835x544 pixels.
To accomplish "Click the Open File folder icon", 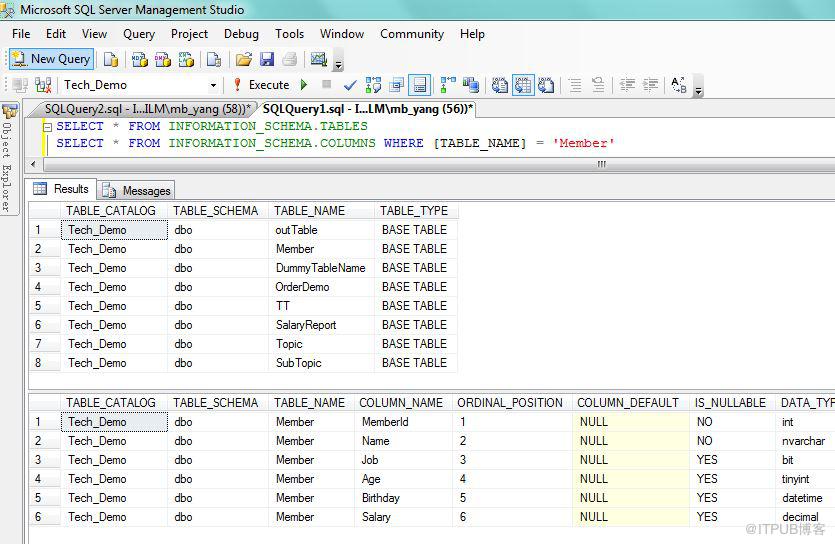I will 244,59.
